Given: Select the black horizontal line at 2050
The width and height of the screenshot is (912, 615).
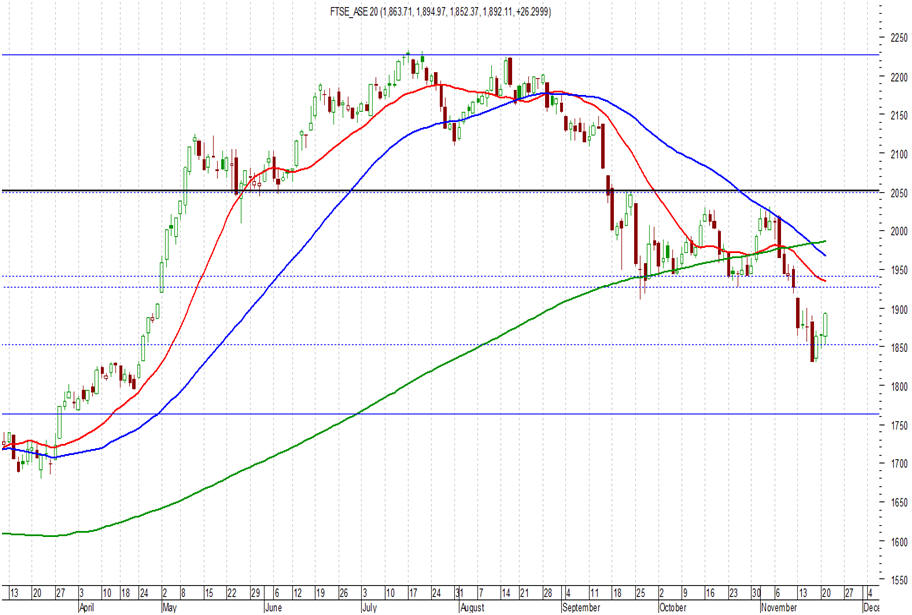Looking at the screenshot, I should (x=440, y=190).
